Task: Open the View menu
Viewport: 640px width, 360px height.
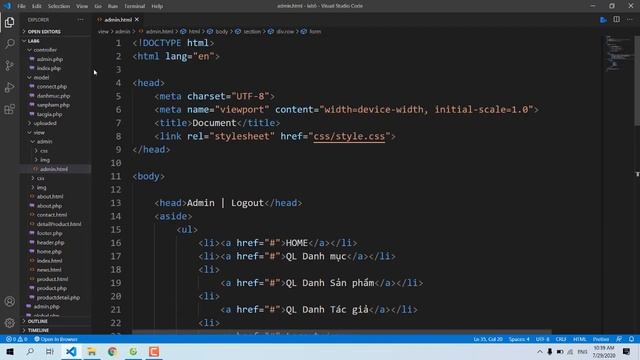Action: click(82, 6)
